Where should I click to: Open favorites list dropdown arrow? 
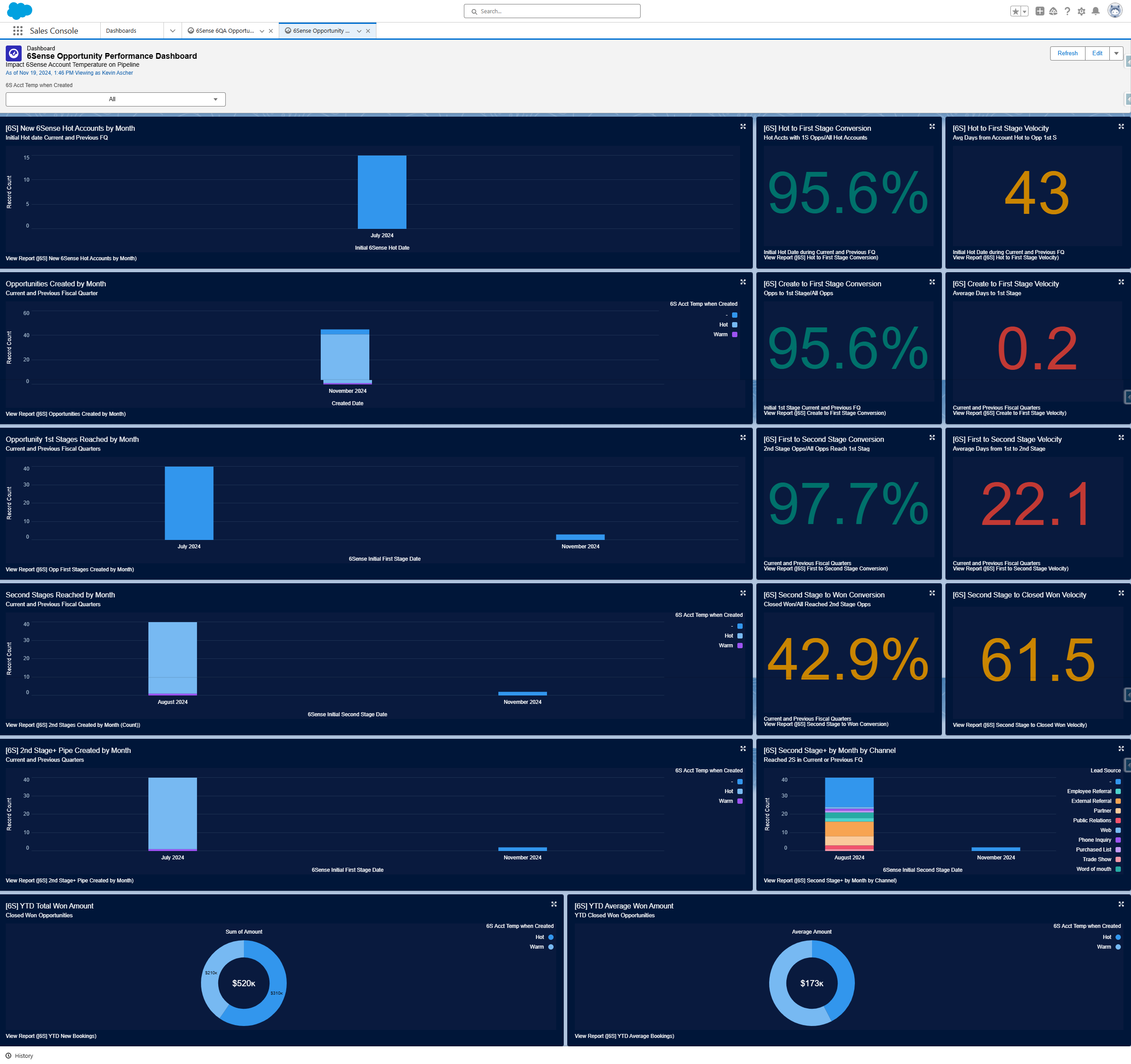(x=1024, y=11)
